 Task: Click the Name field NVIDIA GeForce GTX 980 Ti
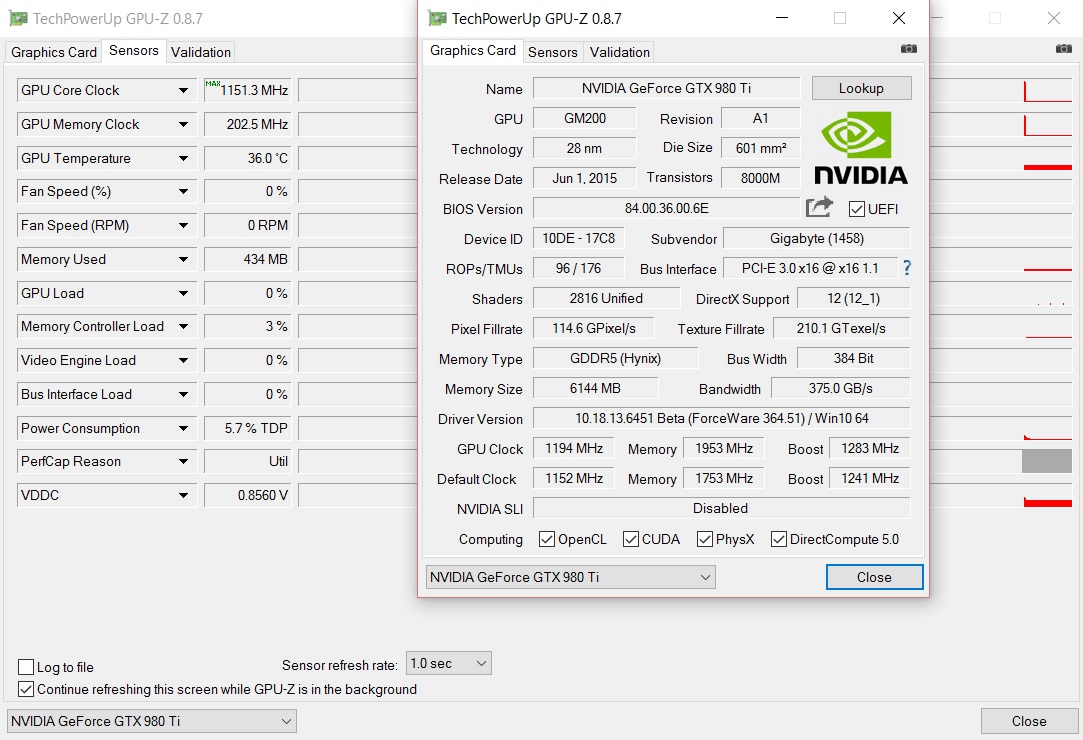coord(667,88)
